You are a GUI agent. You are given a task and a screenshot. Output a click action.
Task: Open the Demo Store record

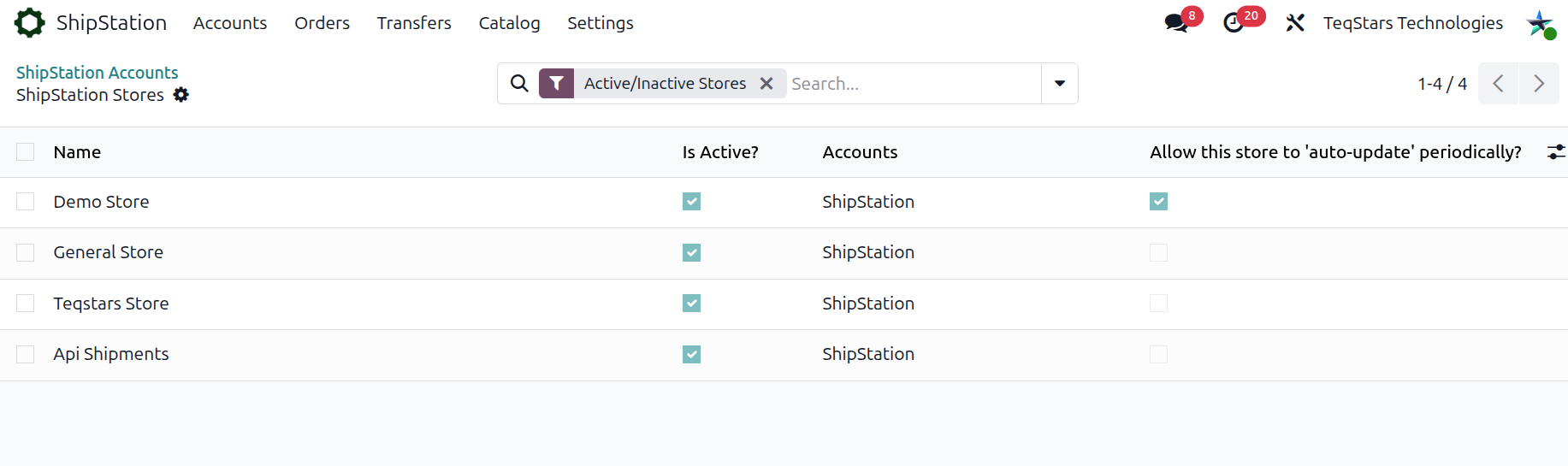coord(101,202)
